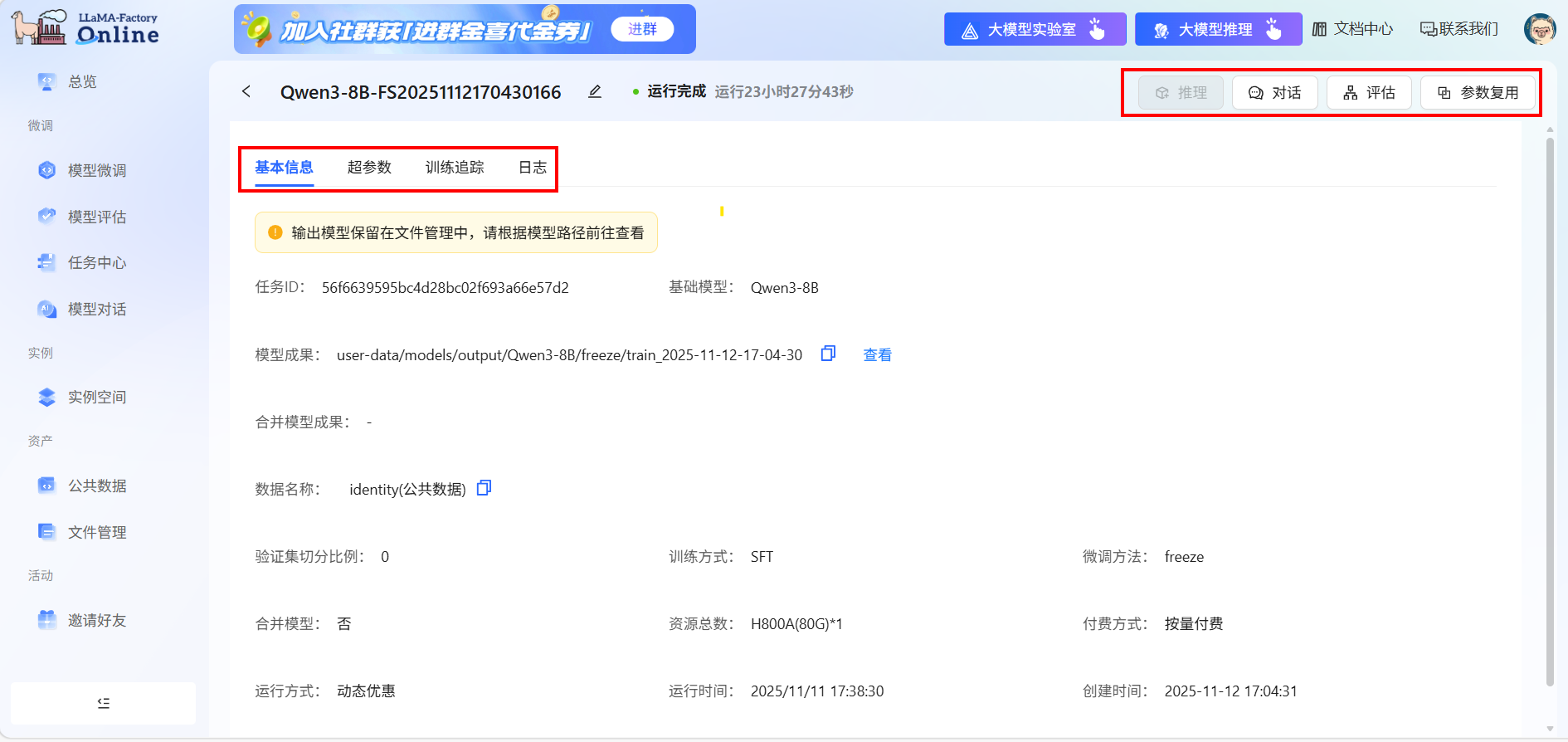Click 联系我们 contact link
Screen dimensions: 1568x742
point(1459,29)
